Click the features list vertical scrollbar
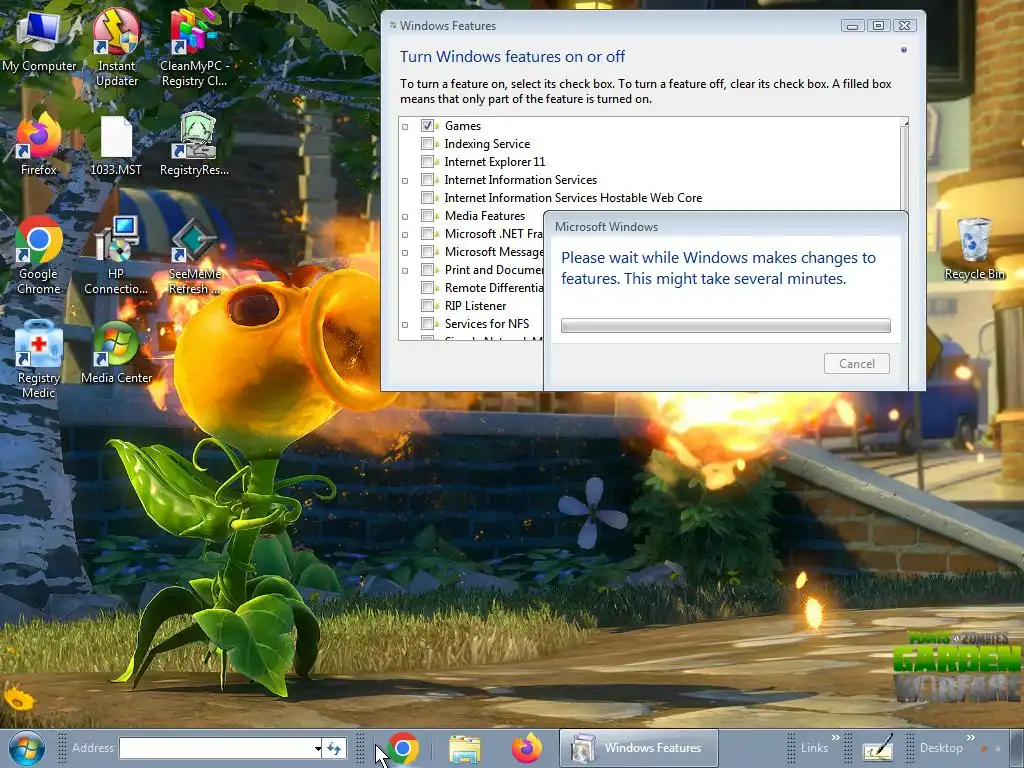This screenshot has width=1024, height=768. pyautogui.click(x=904, y=163)
